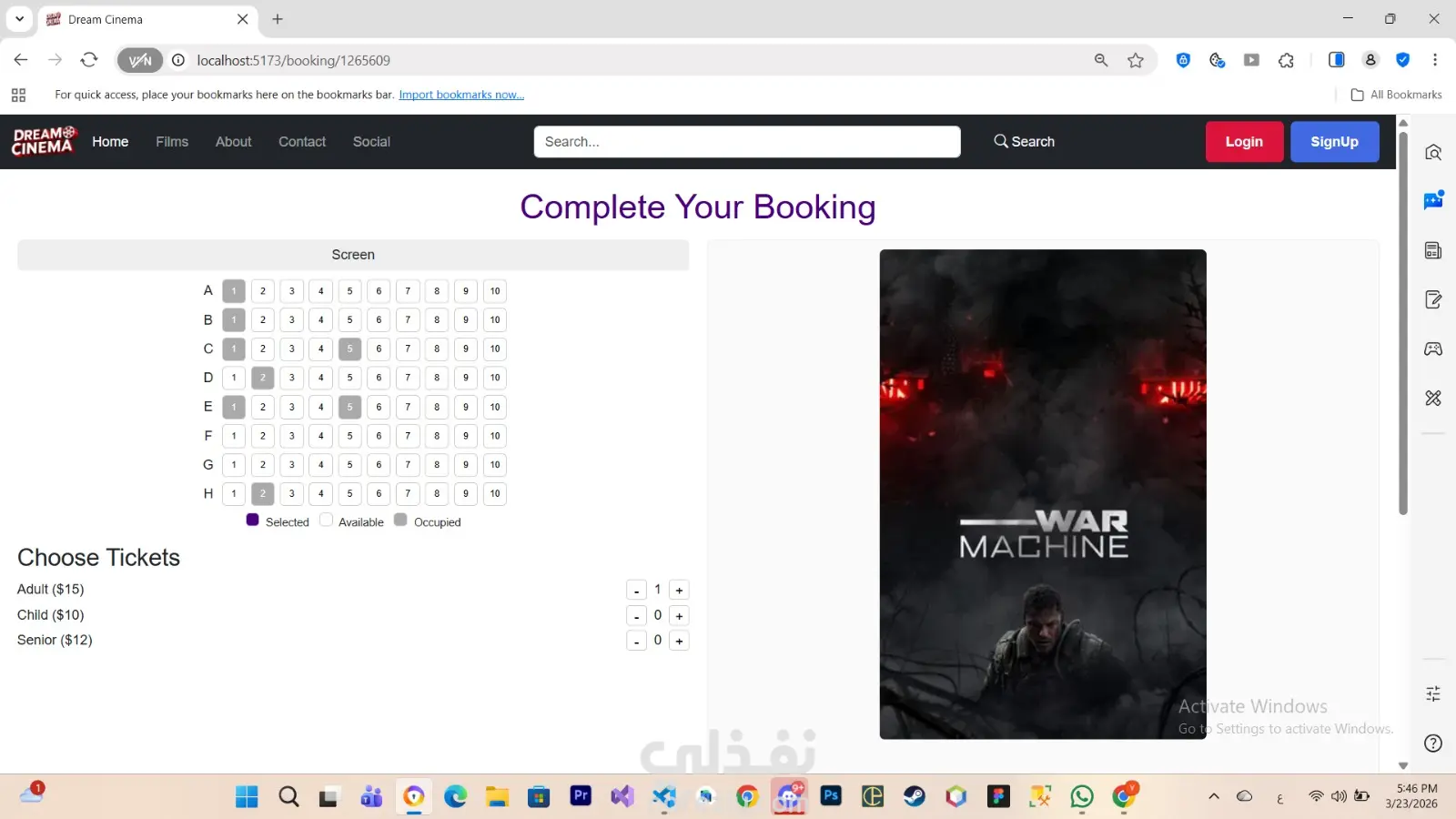Launch WhatsApp from the taskbar
Image resolution: width=1456 pixels, height=819 pixels.
click(1082, 797)
